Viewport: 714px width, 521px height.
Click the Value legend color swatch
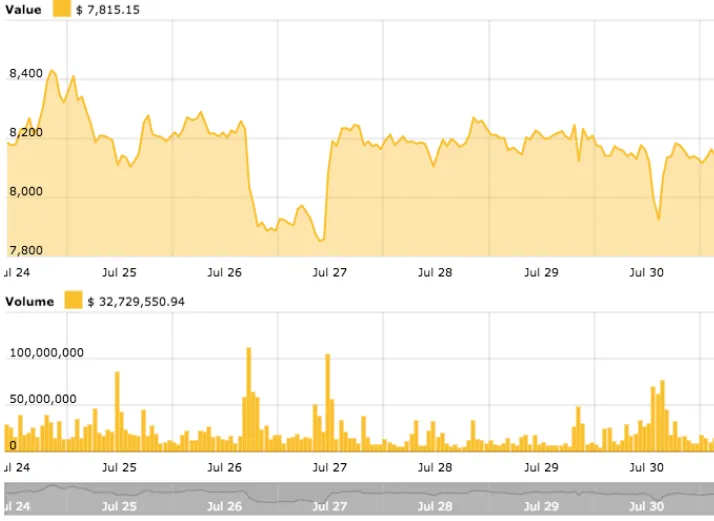pos(61,9)
